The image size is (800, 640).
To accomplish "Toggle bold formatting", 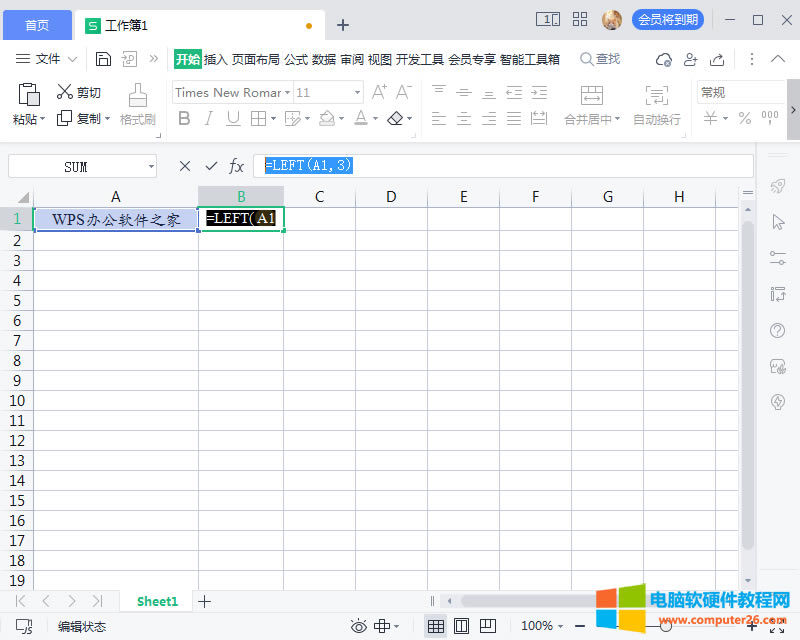I will pos(184,118).
